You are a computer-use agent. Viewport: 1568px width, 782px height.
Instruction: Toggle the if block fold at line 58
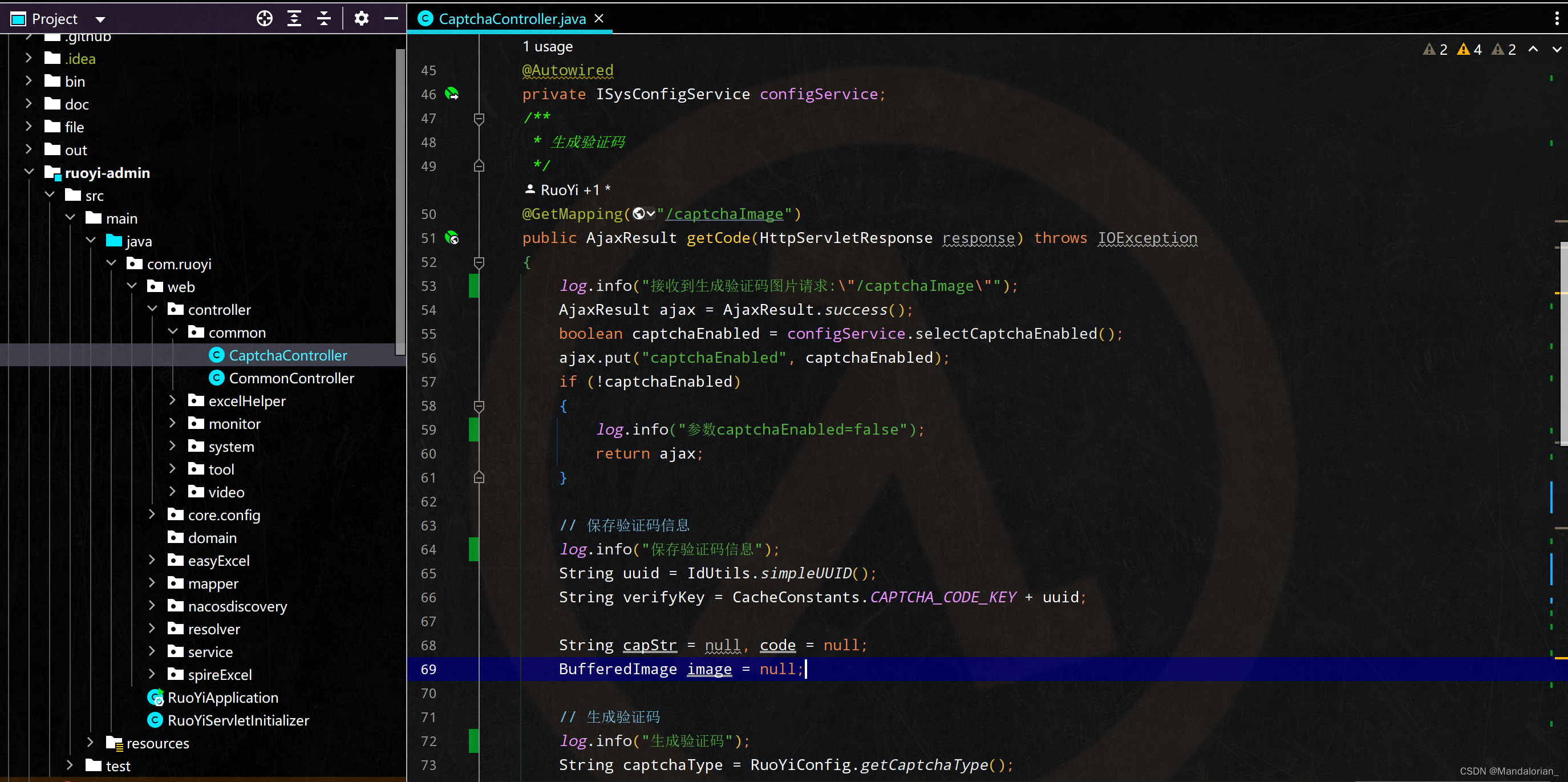coord(479,406)
